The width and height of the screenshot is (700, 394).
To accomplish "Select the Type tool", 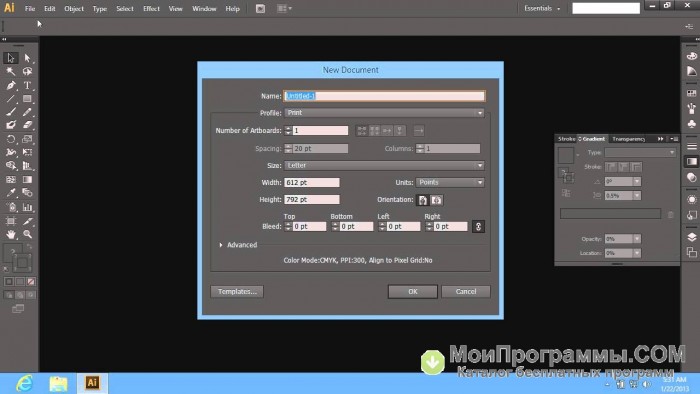I will [27, 85].
